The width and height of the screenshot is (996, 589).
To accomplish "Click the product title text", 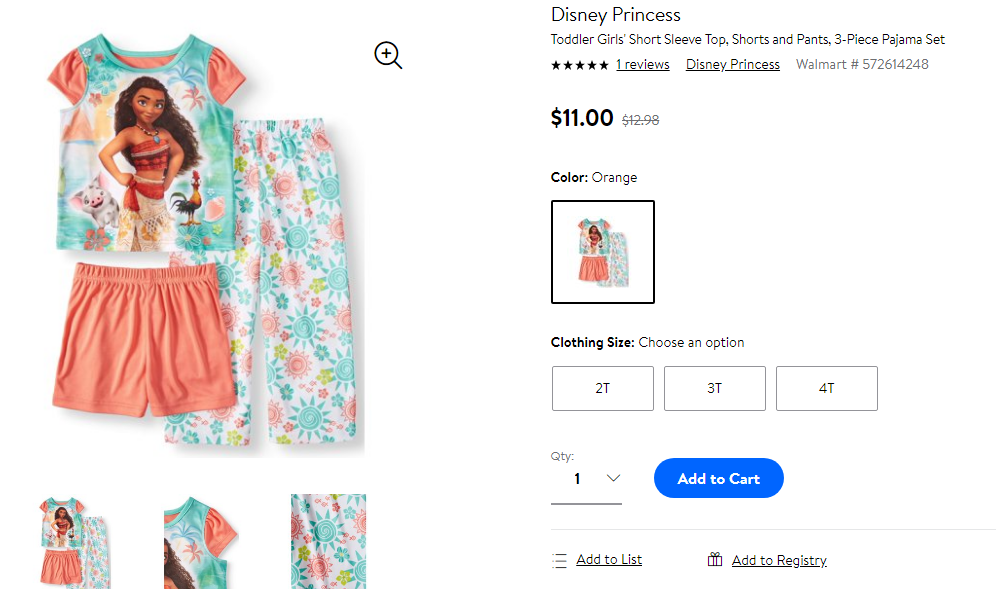I will pyautogui.click(x=748, y=39).
